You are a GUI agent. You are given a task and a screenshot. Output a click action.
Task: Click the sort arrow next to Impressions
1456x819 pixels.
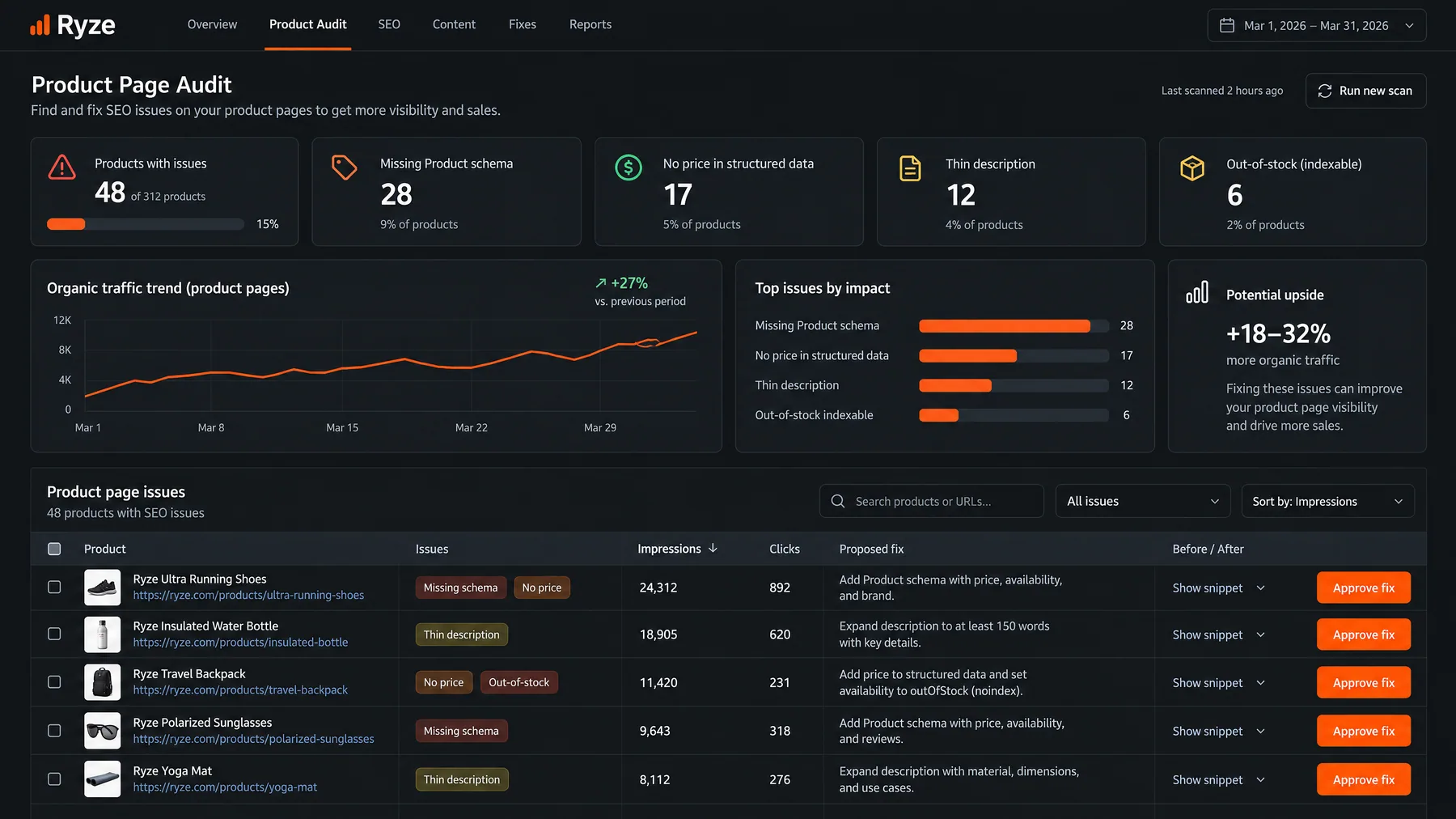(x=713, y=548)
